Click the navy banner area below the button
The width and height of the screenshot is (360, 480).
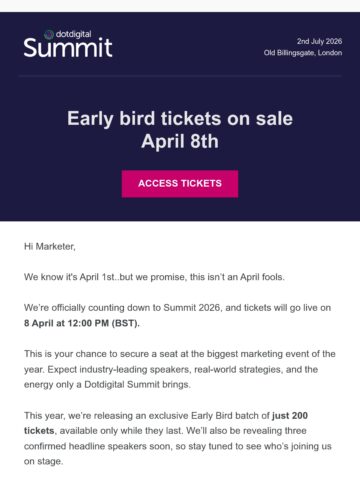point(180,209)
